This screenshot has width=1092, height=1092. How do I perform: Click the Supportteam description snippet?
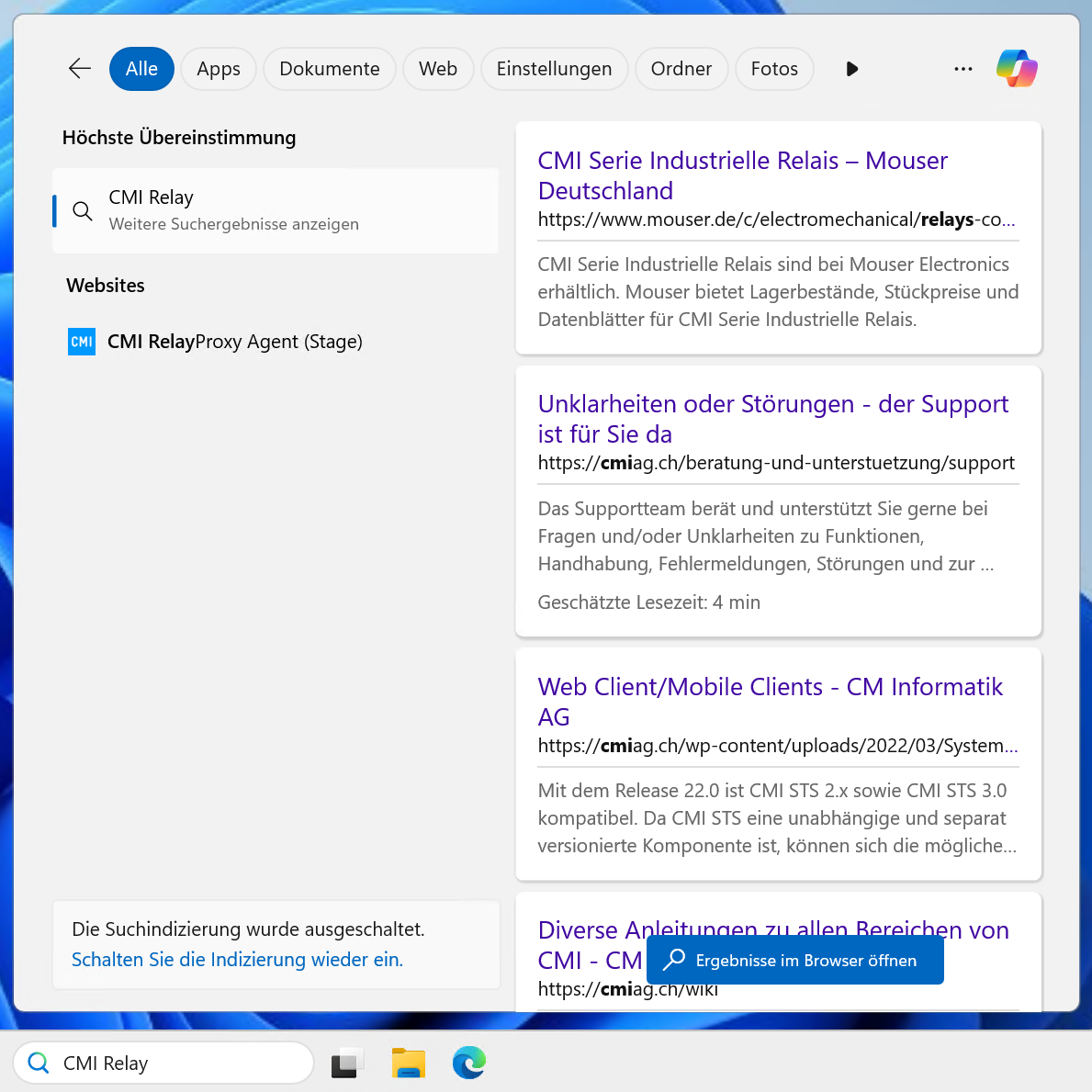(x=765, y=536)
